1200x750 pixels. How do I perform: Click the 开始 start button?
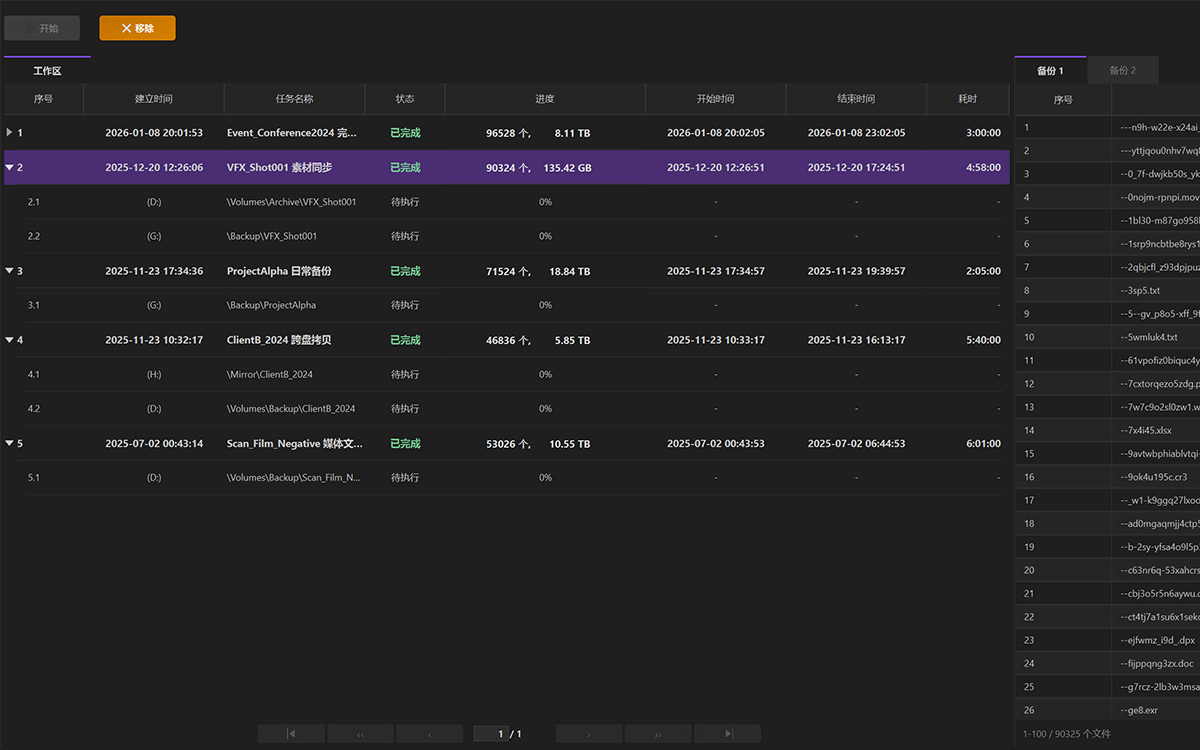coord(42,28)
